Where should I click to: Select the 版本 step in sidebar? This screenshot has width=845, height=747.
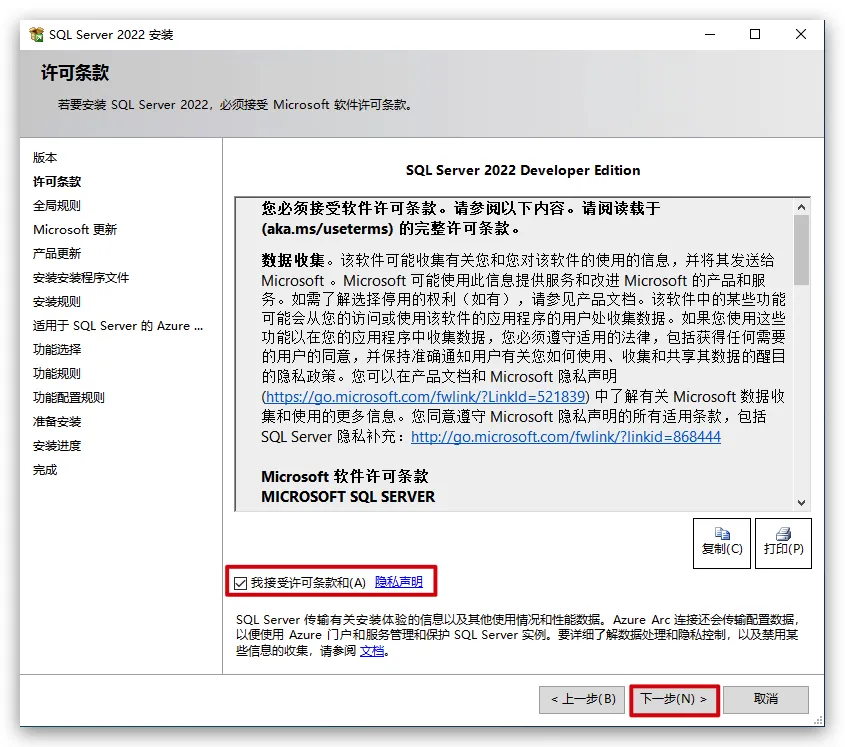pyautogui.click(x=45, y=157)
